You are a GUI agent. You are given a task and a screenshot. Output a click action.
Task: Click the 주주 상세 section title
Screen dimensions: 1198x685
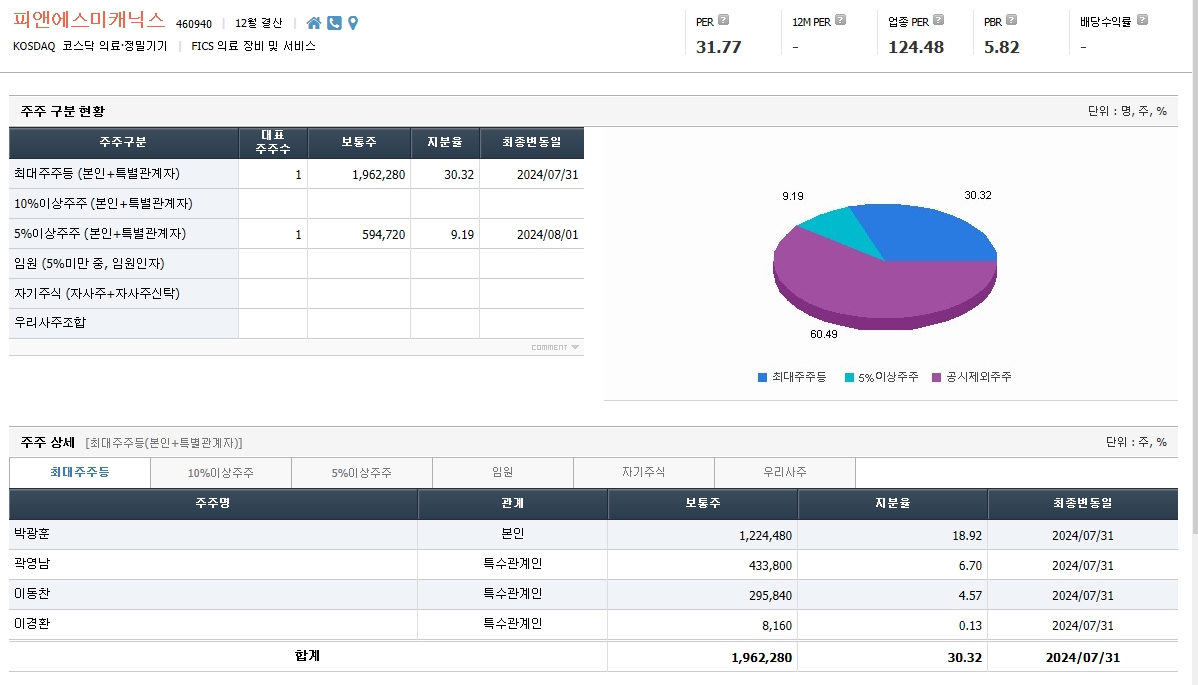47,442
